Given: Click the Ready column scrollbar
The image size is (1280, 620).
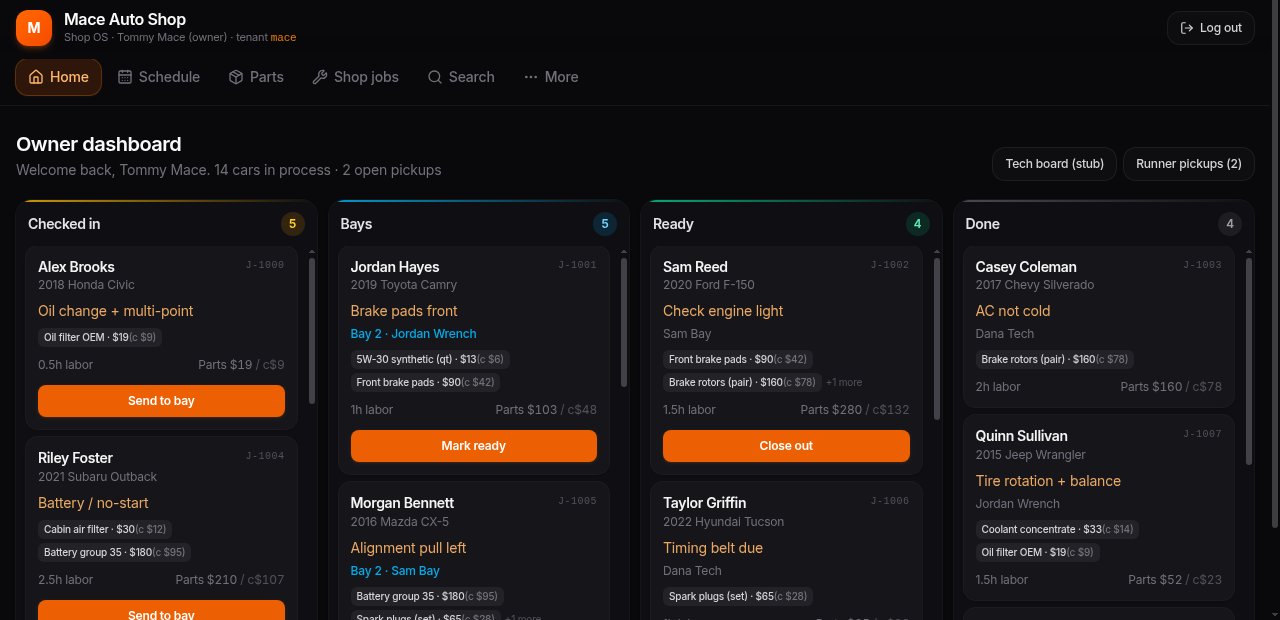Looking at the screenshot, I should pyautogui.click(x=937, y=338).
